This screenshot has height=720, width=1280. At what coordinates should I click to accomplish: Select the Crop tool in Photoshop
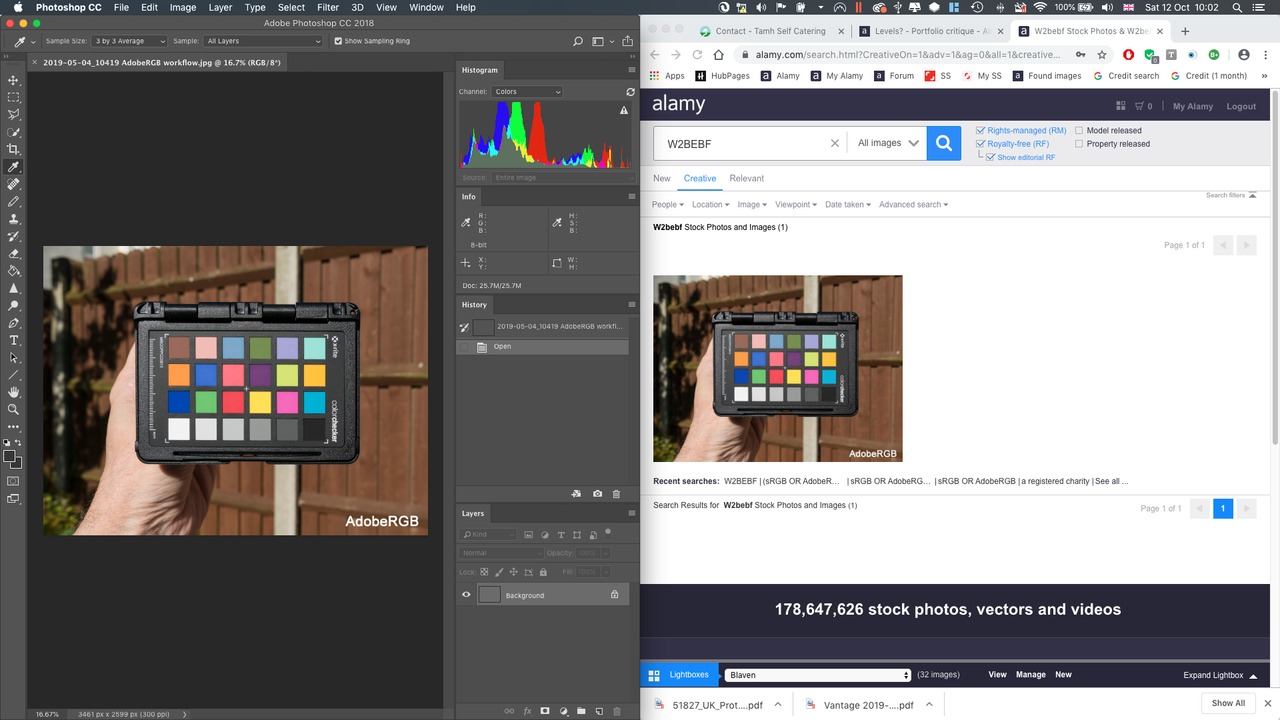point(13,146)
